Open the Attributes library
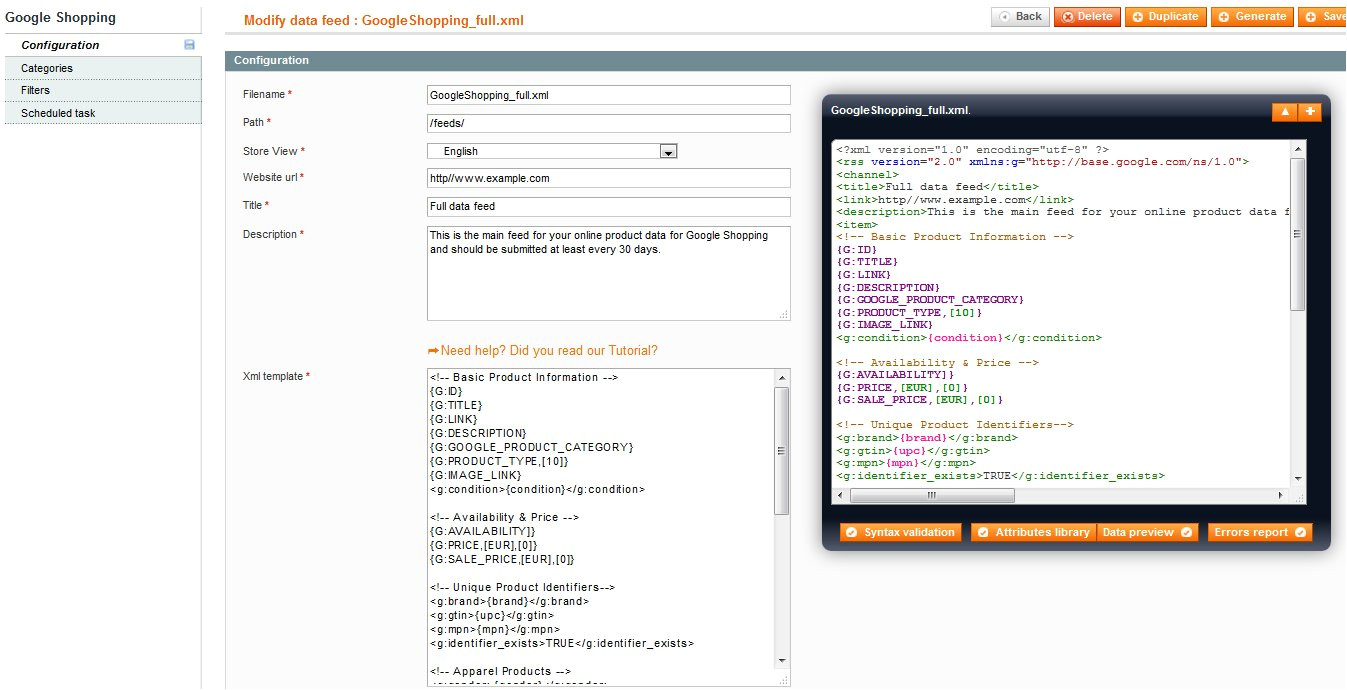The height and width of the screenshot is (690, 1347). pos(1034,532)
